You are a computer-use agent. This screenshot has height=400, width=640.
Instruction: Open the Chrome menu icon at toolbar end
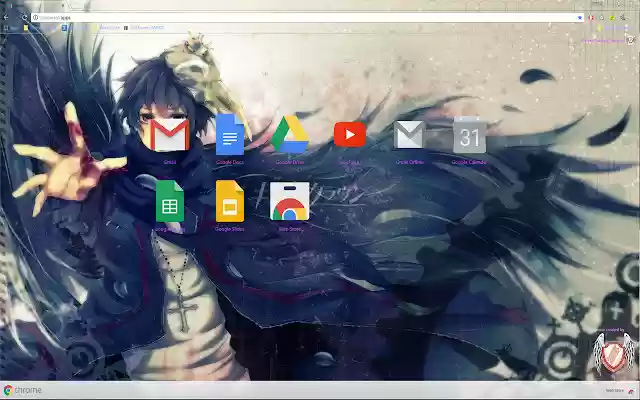pyautogui.click(x=623, y=17)
